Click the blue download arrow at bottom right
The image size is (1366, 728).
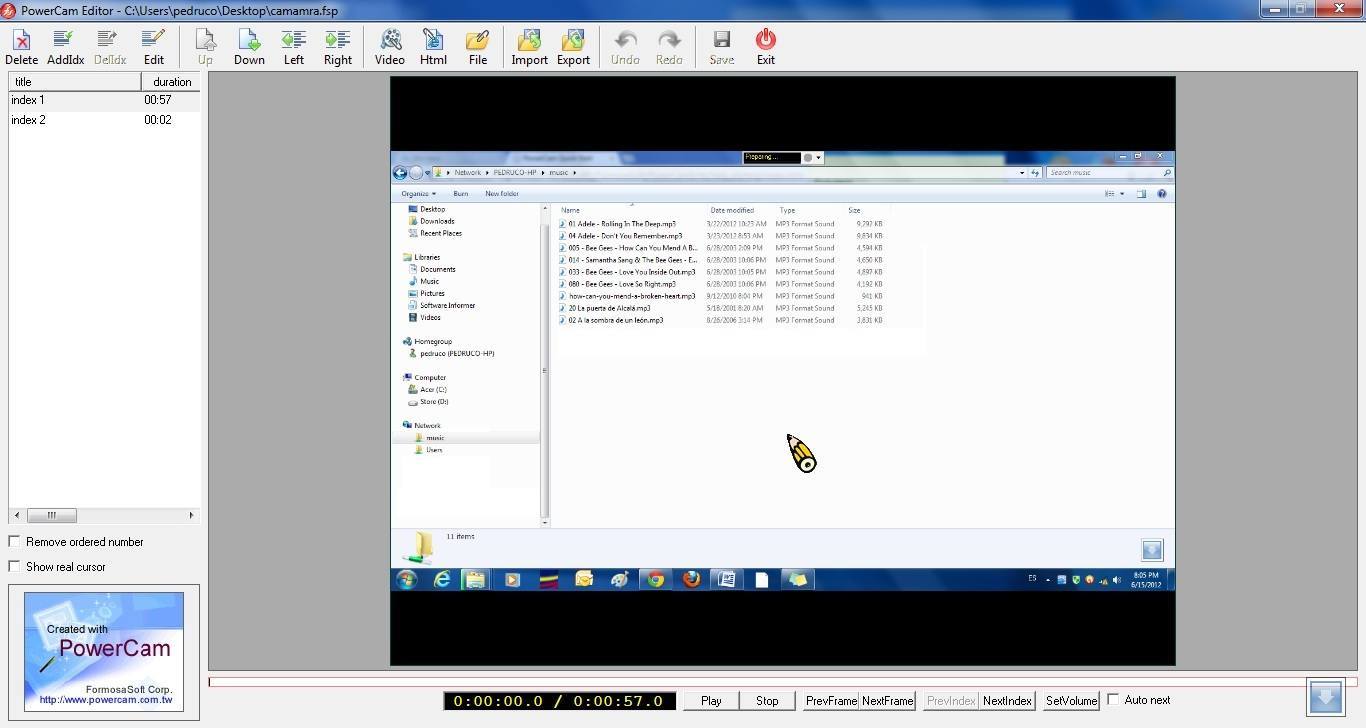click(1326, 697)
